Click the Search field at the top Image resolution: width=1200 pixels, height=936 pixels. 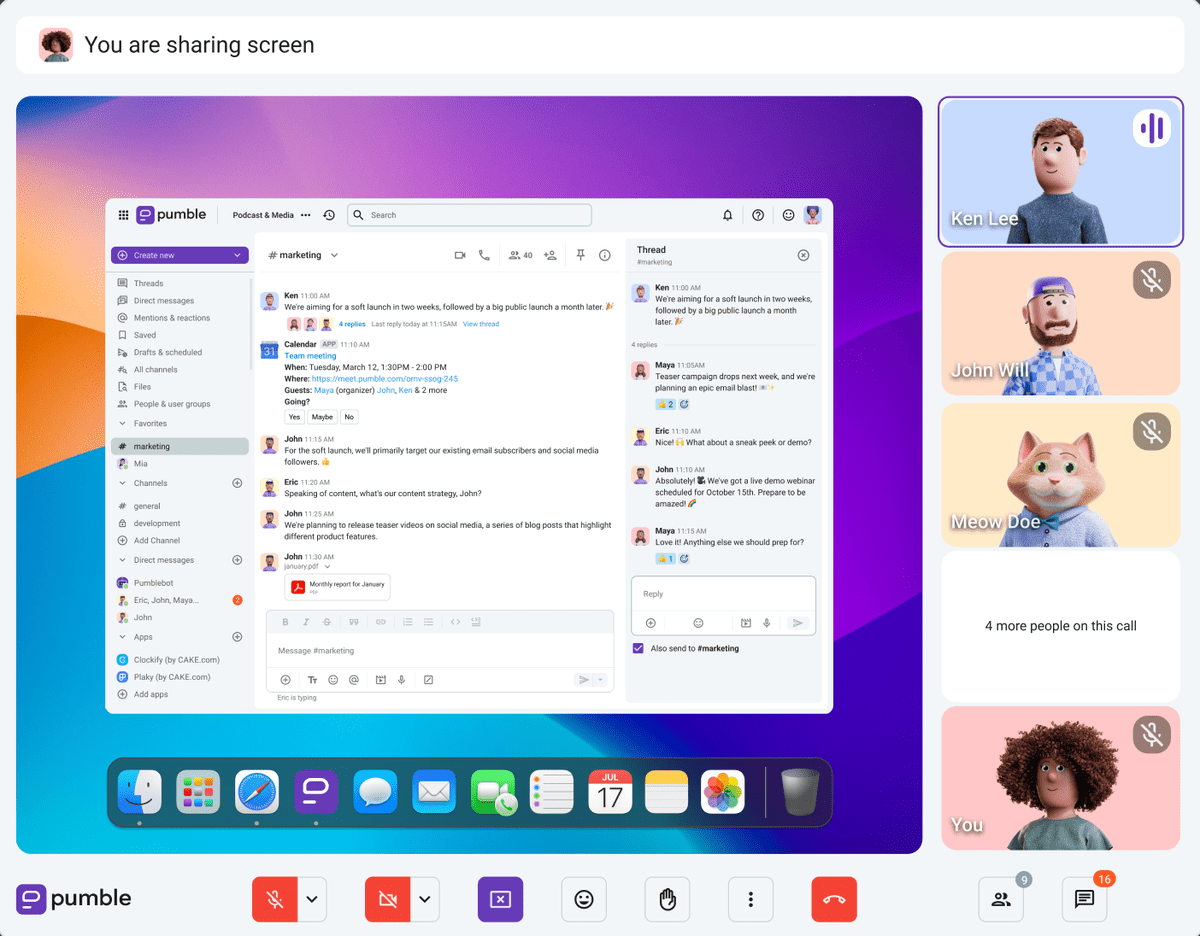[x=469, y=214]
